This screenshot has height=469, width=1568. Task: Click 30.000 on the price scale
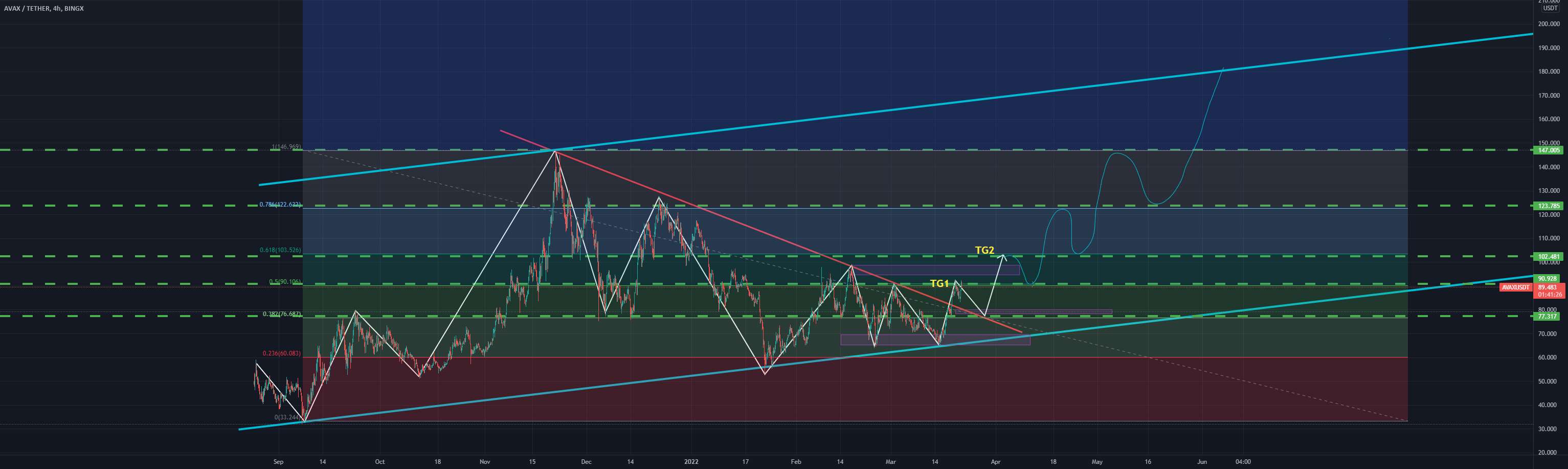pos(1548,429)
